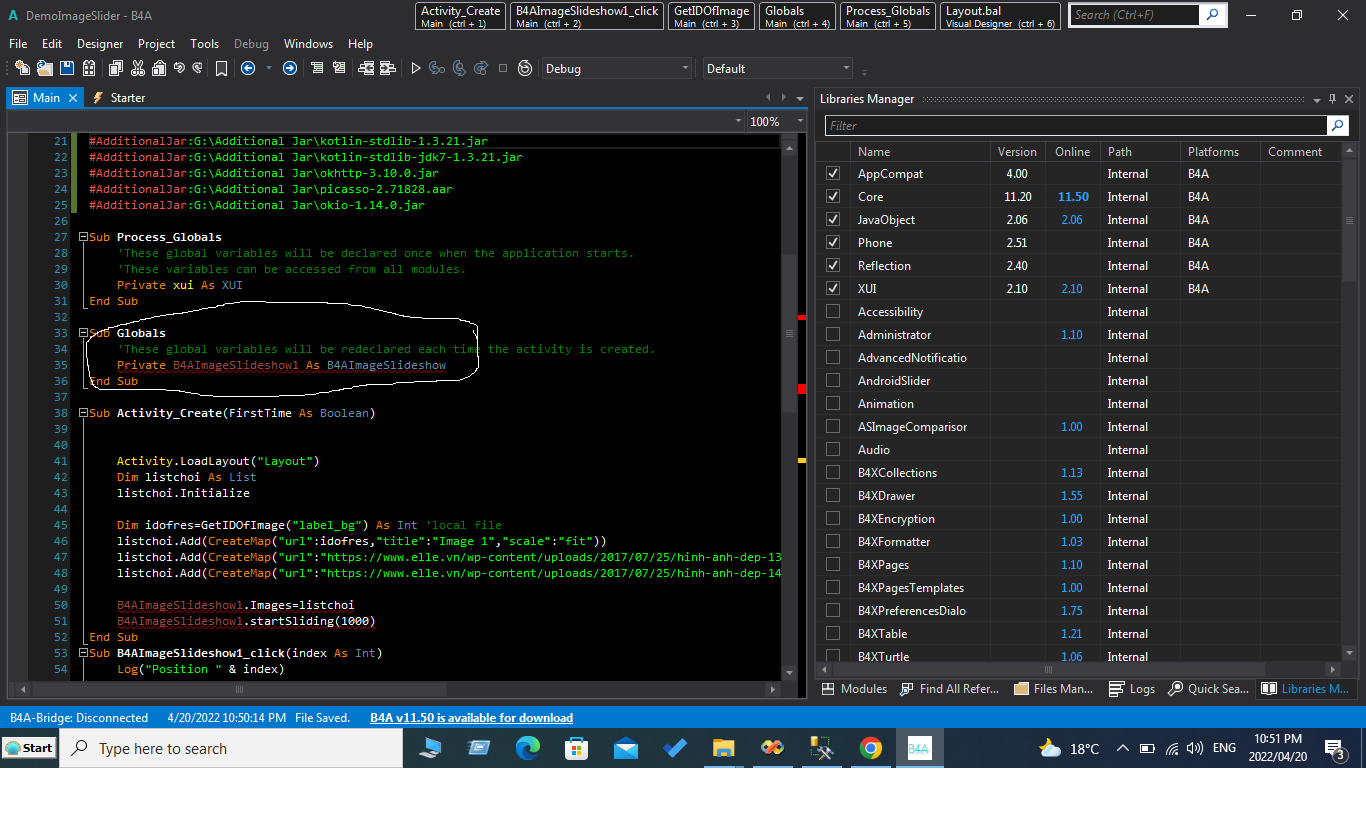Screen dimensions: 1366x816
Task: Jump to Activity_Create quick navigation button
Action: click(460, 16)
